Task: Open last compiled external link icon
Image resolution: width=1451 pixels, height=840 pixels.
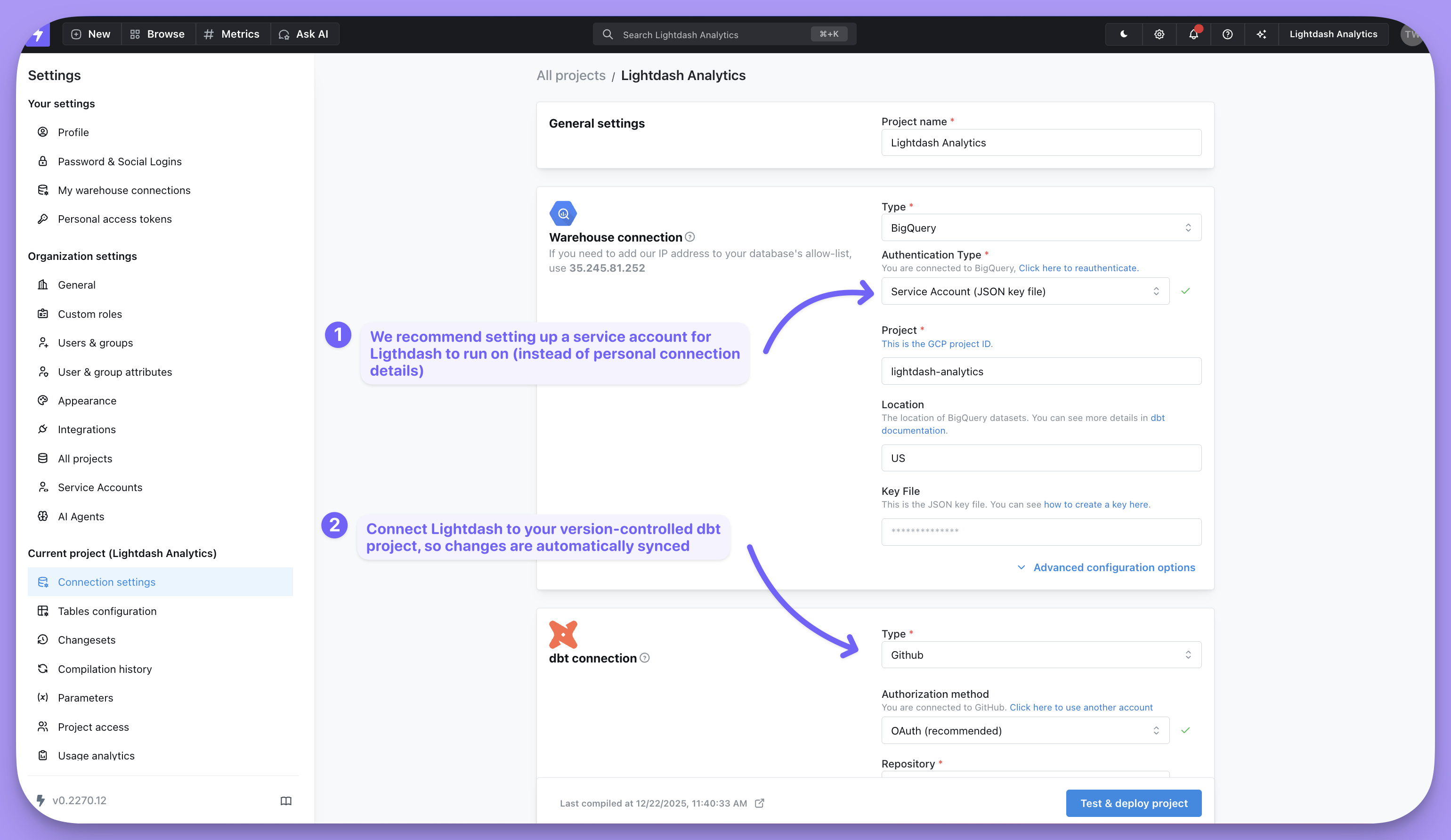Action: tap(760, 803)
